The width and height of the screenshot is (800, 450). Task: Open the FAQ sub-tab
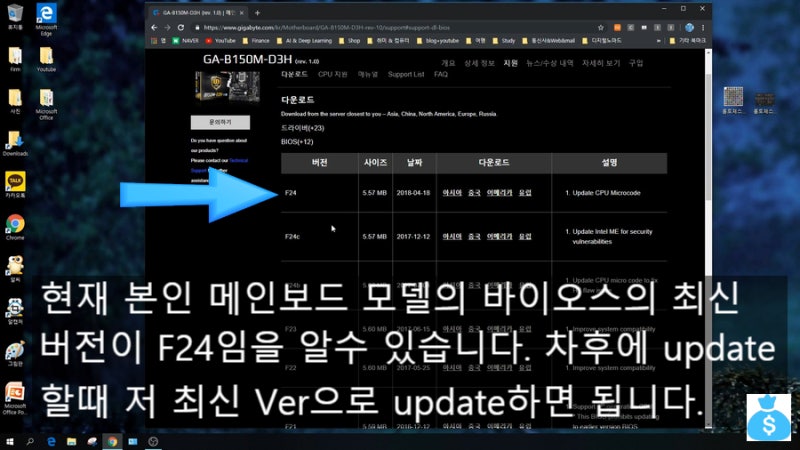(x=441, y=74)
